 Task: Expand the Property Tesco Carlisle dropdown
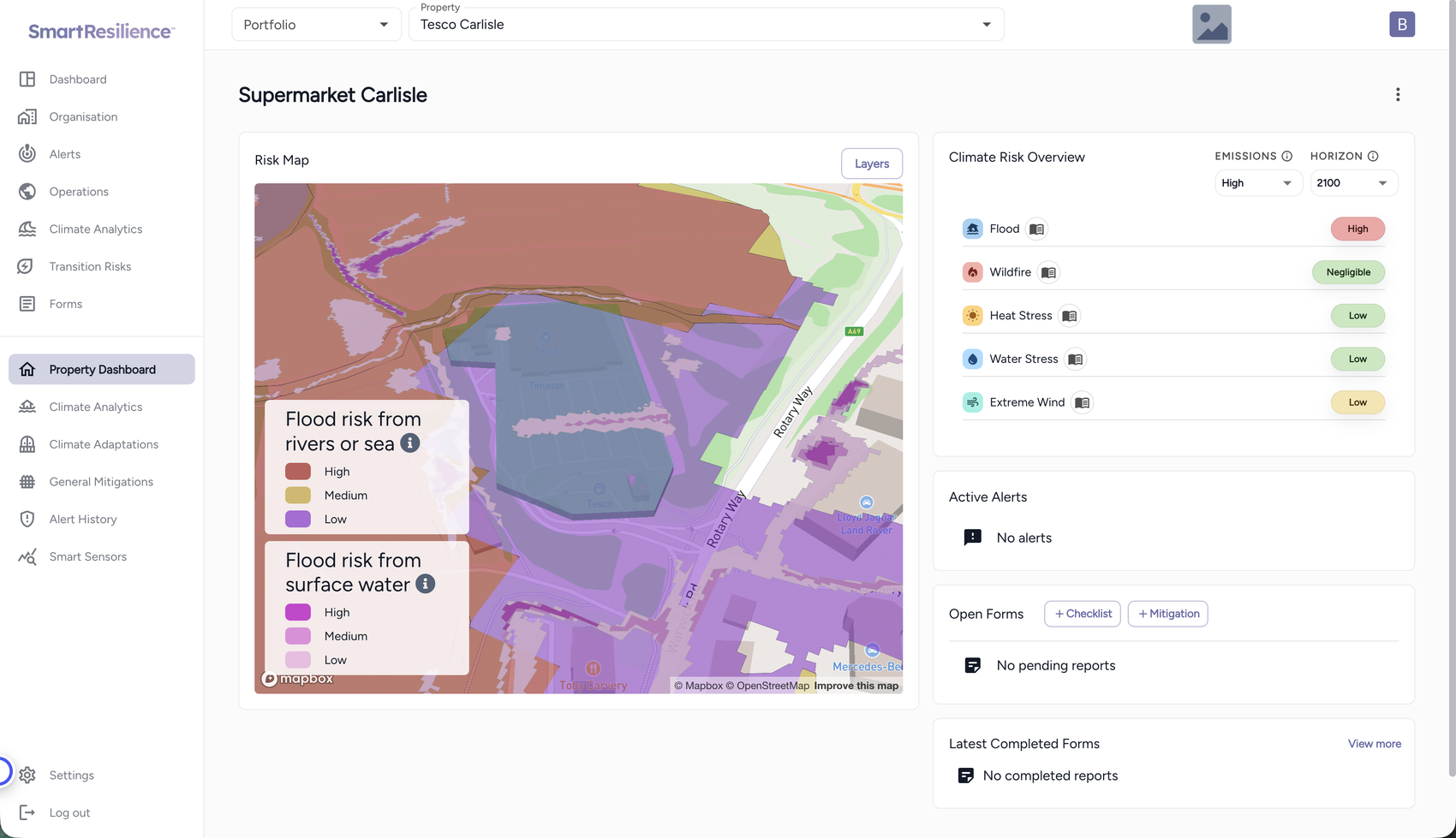point(706,25)
